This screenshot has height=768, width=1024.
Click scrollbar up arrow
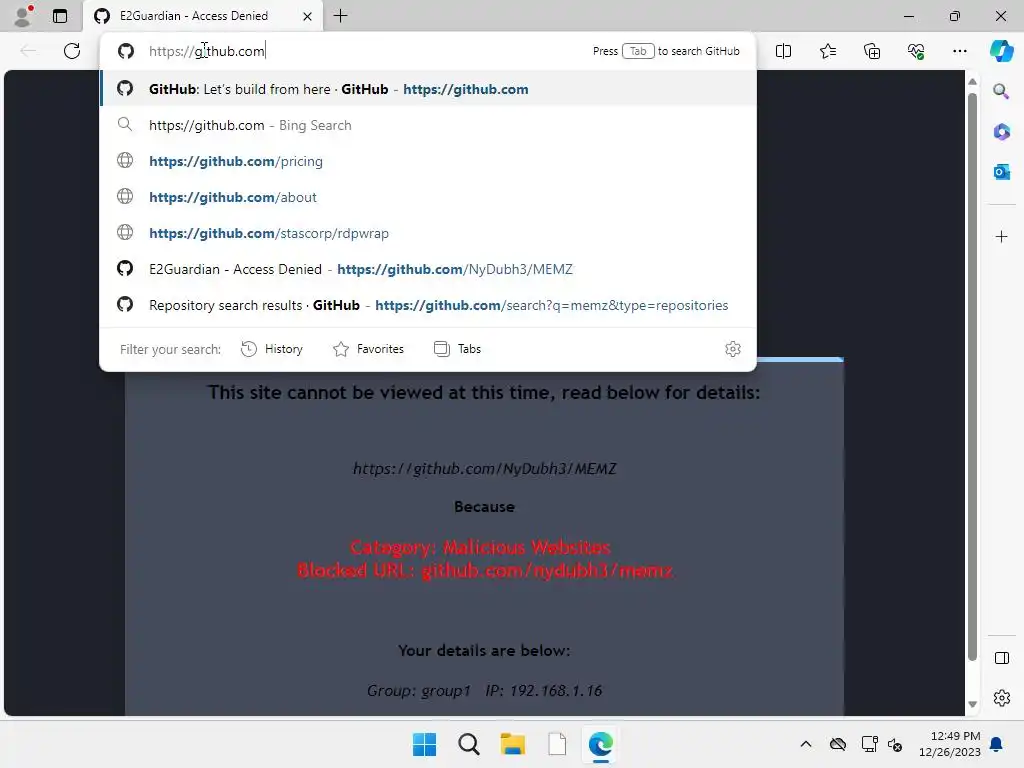[972, 82]
